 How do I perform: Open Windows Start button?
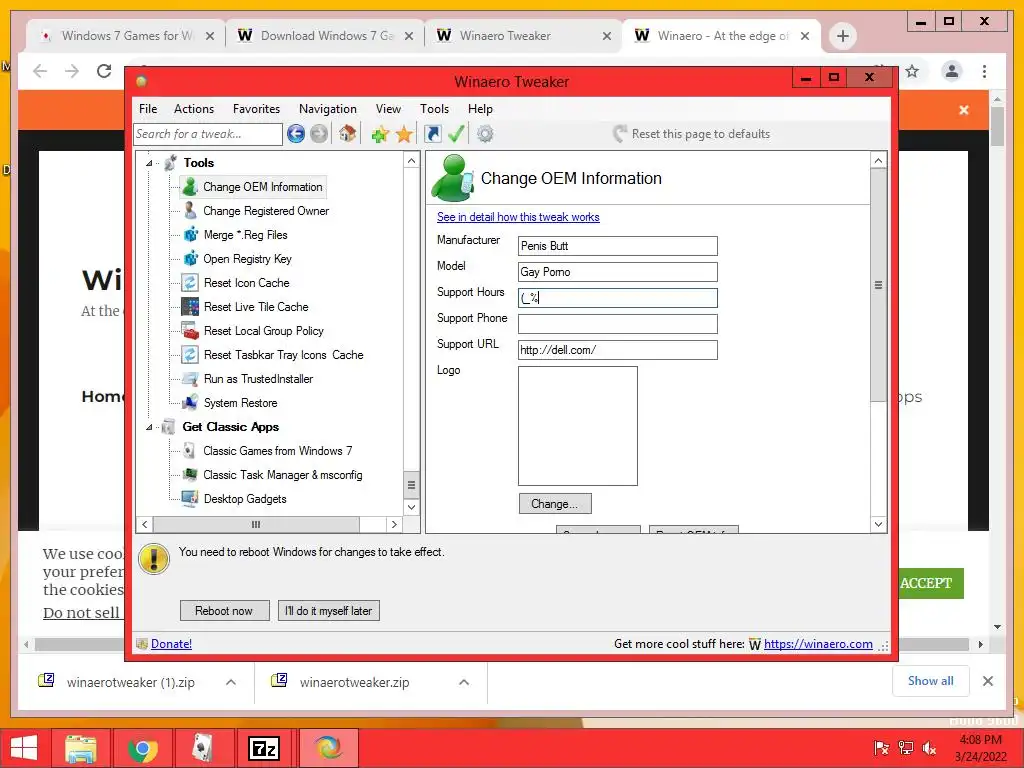pyautogui.click(x=24, y=748)
